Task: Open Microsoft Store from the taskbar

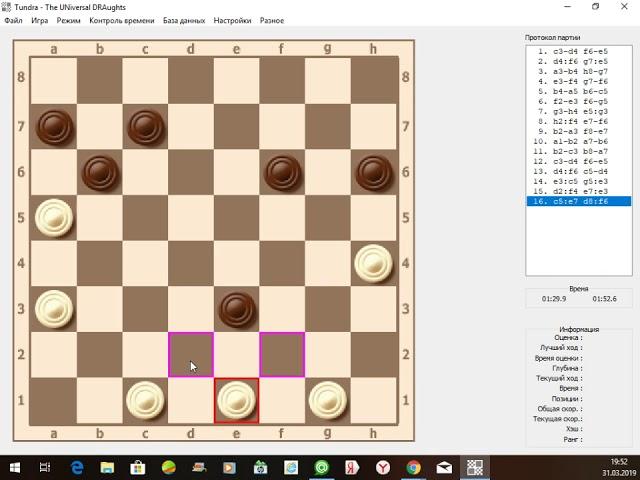Action: 138,467
